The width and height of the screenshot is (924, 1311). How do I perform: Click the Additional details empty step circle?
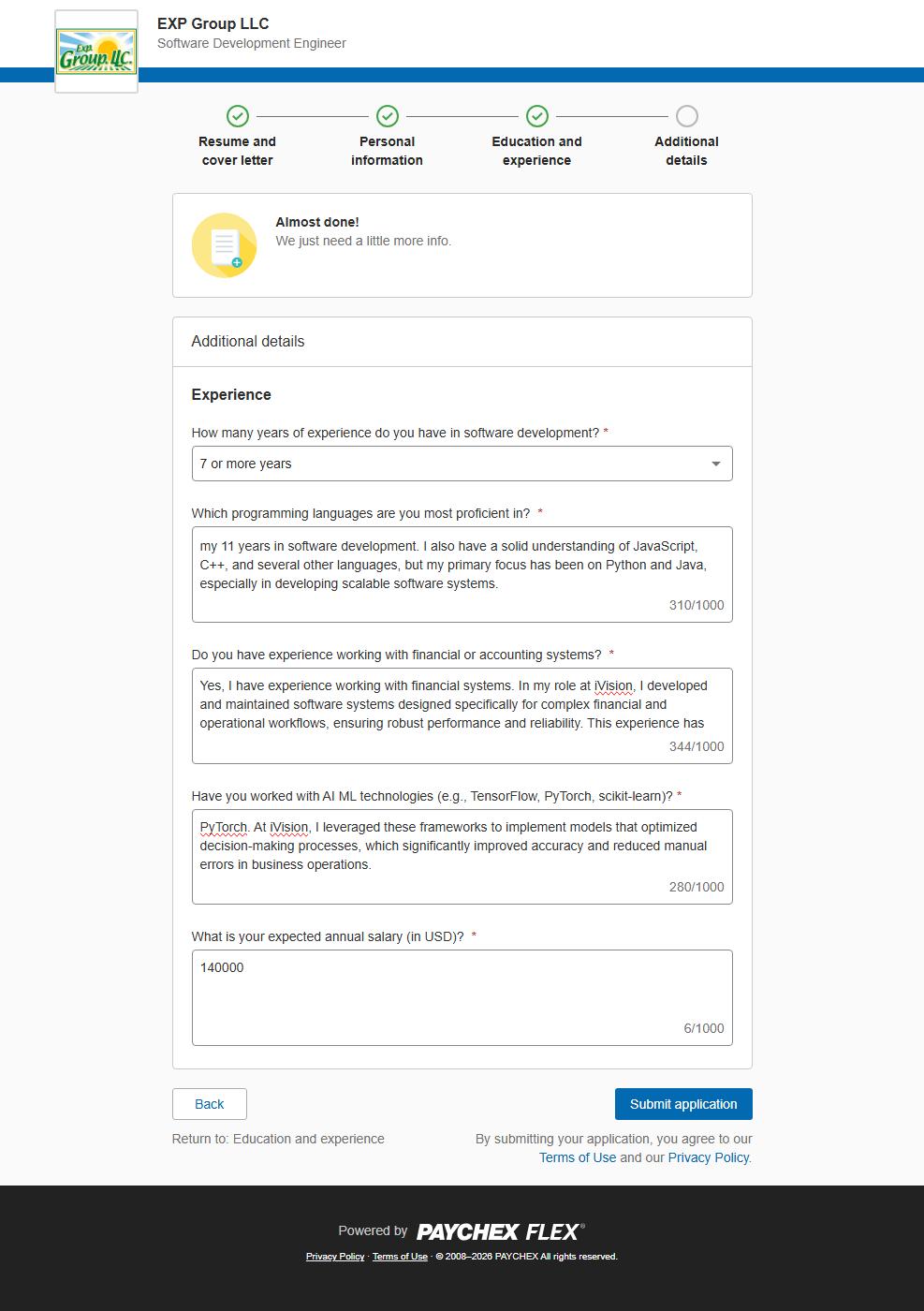tap(687, 116)
